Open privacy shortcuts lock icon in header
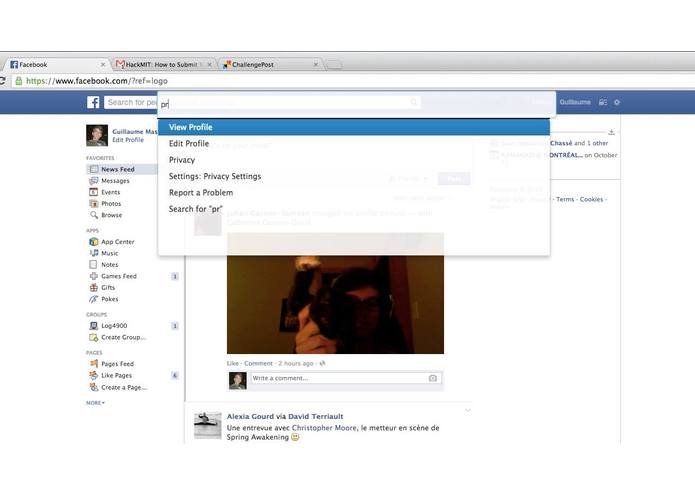The width and height of the screenshot is (695, 494). coord(602,102)
